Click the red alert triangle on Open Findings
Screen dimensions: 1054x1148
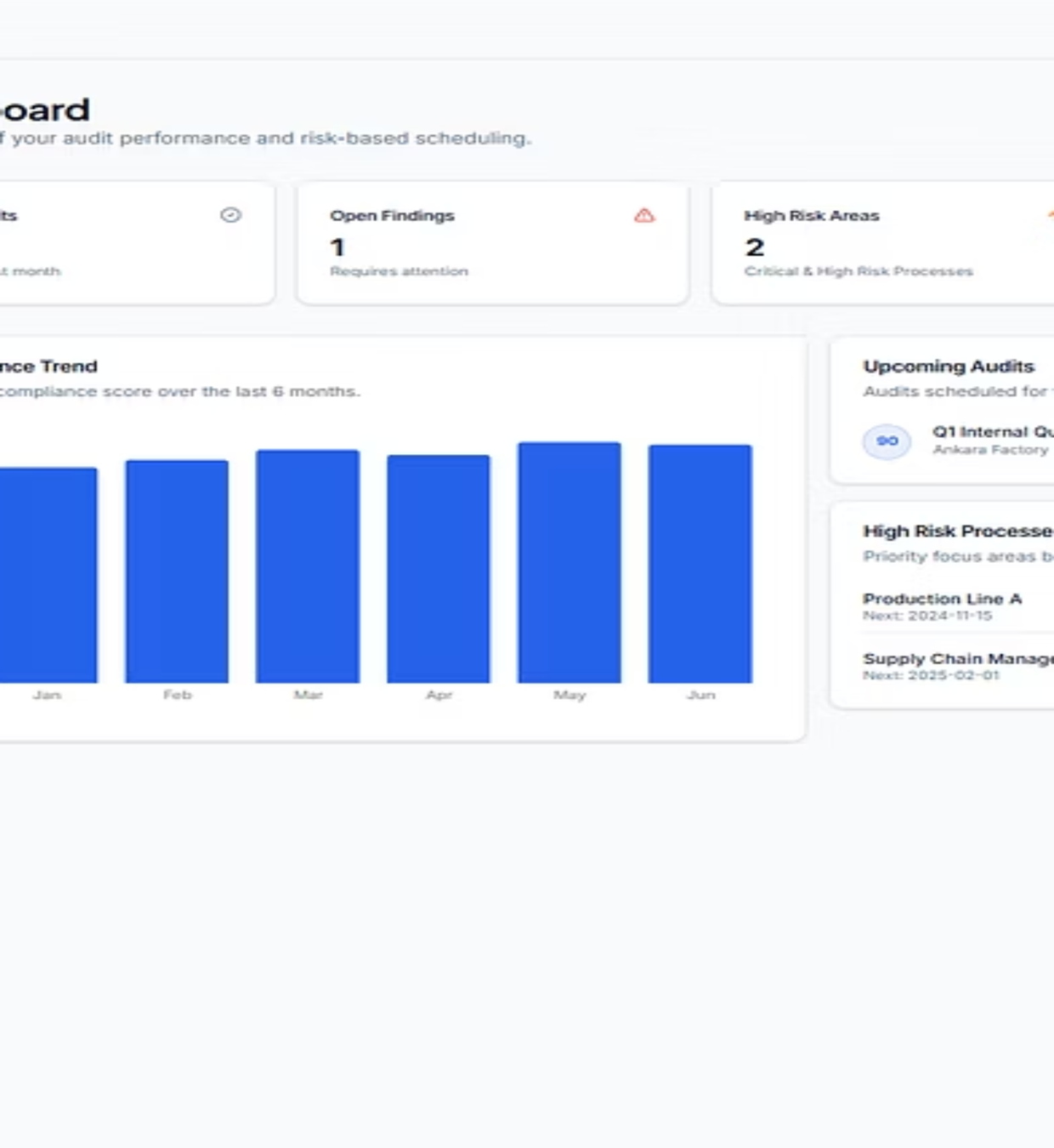(x=642, y=216)
